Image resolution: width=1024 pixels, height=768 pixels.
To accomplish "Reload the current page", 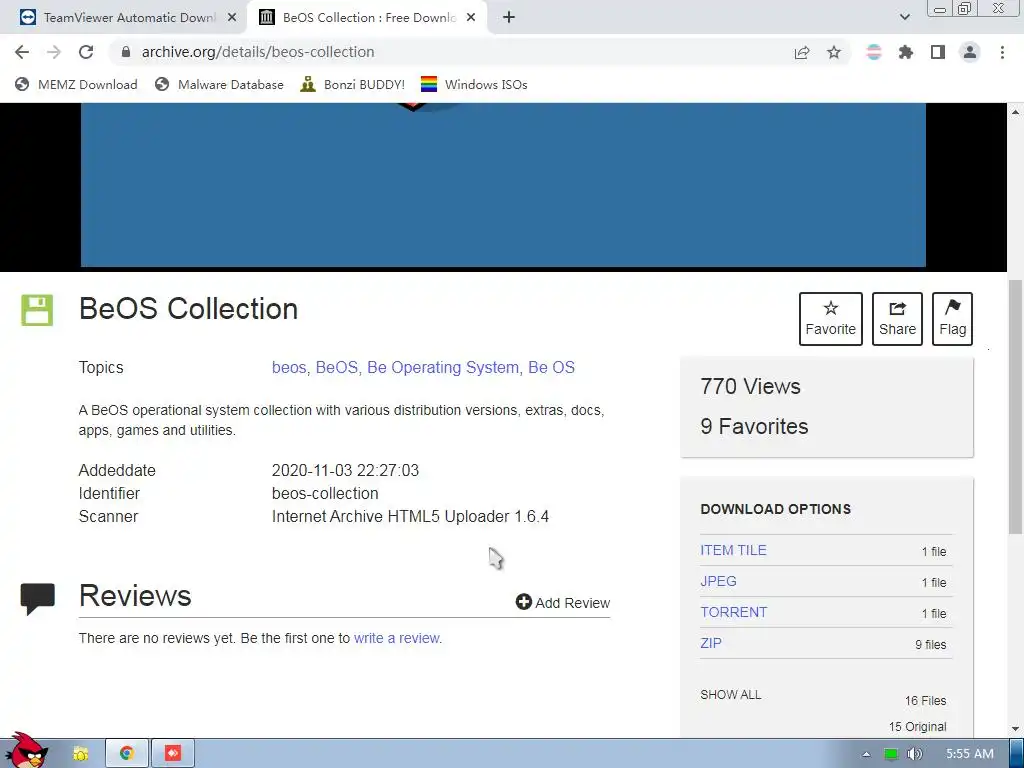I will [x=86, y=52].
